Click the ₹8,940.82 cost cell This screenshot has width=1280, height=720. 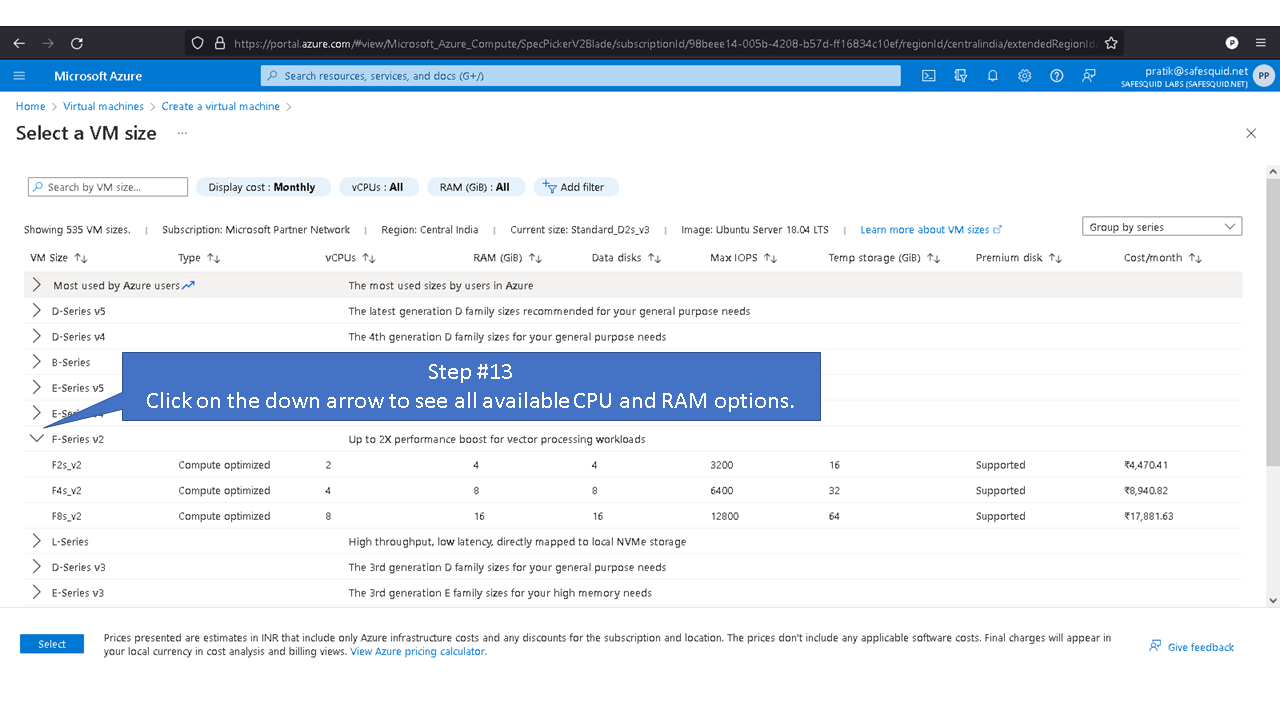pos(1146,491)
